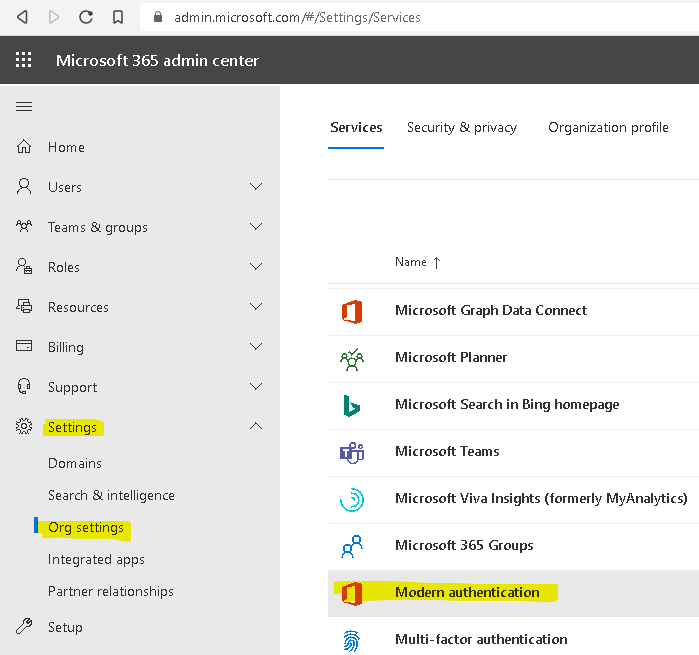Click the Setup wrench icon
699x655 pixels.
click(x=24, y=626)
